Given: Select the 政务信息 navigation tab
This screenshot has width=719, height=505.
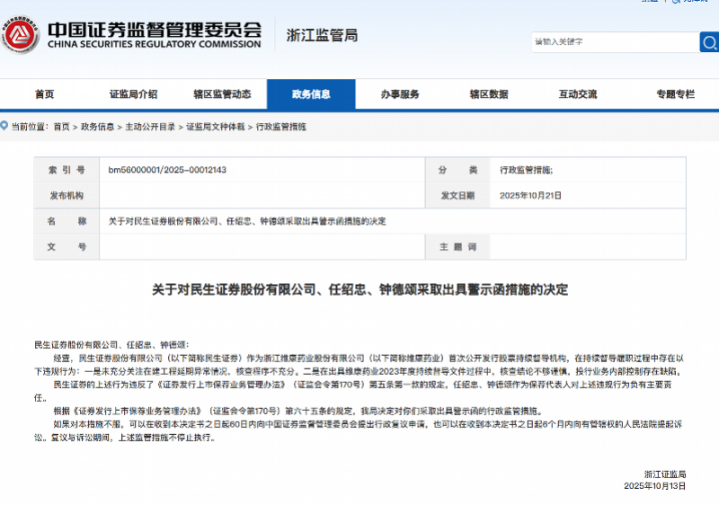Looking at the screenshot, I should click(311, 94).
